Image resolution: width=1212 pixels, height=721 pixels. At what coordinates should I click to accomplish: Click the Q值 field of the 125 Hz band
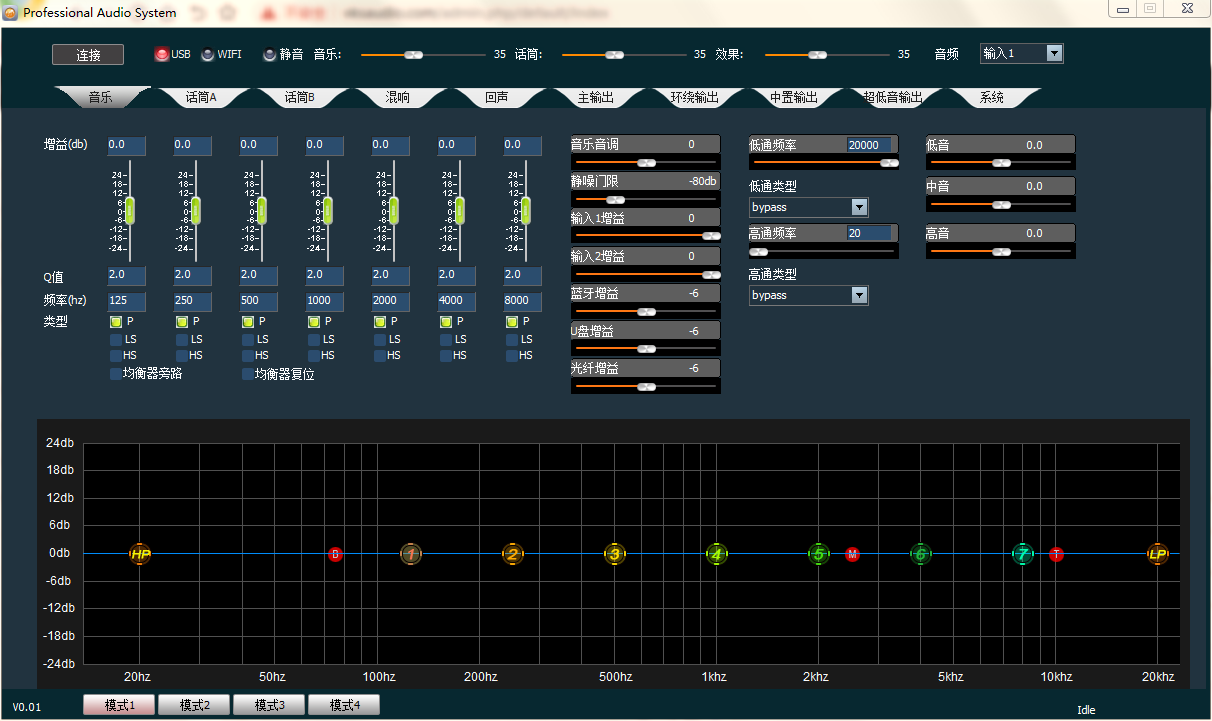pyautogui.click(x=127, y=275)
